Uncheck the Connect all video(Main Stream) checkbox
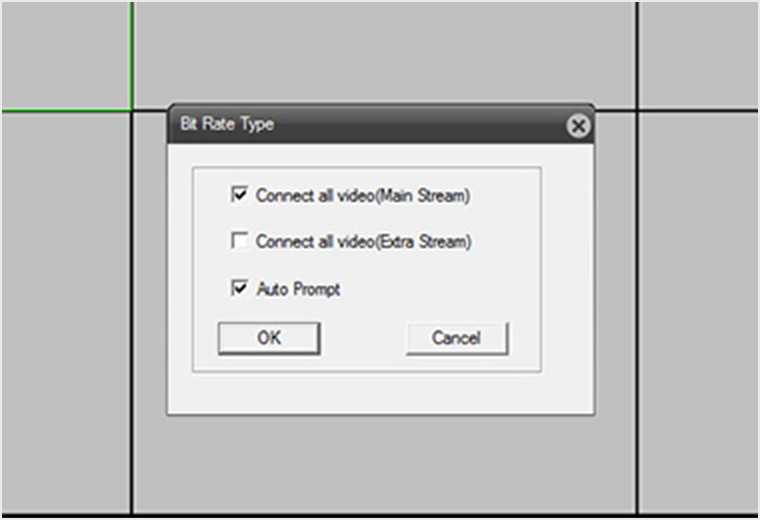The image size is (760, 520). tap(239, 196)
